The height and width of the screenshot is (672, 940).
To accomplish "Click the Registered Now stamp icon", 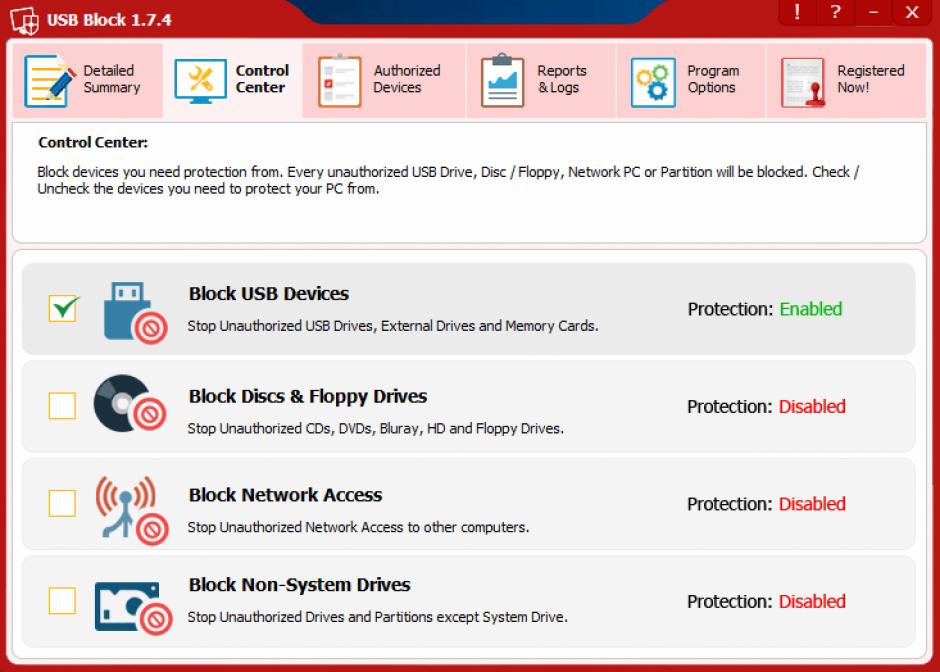I will click(803, 82).
